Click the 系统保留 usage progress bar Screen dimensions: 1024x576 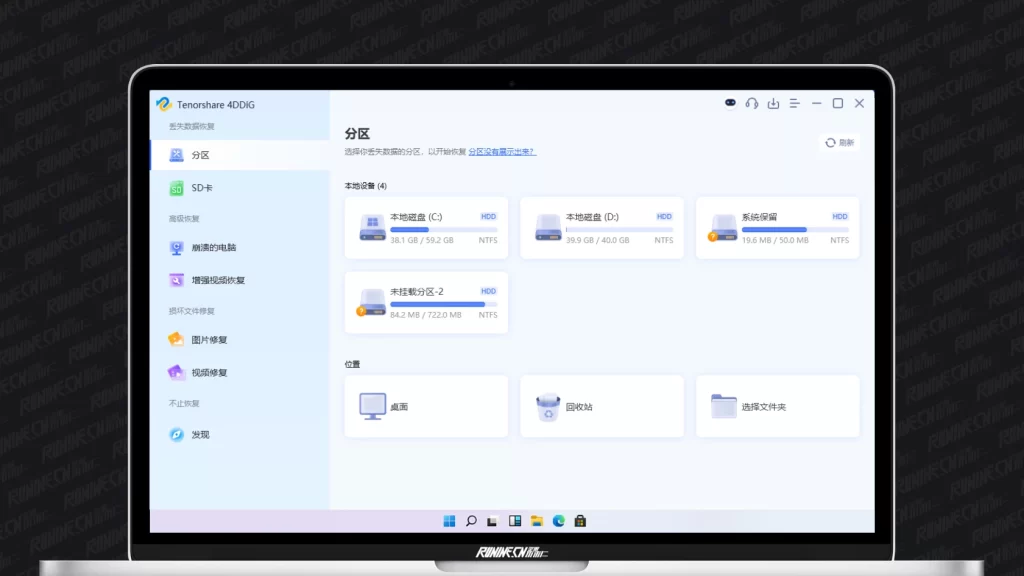(x=794, y=230)
